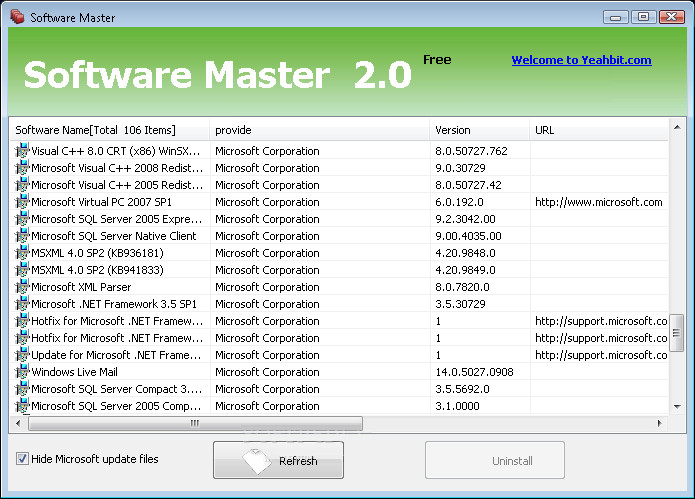Click the icon beside Microsoft Visual C++ 2005 Redist
695x499 pixels.
[22, 185]
